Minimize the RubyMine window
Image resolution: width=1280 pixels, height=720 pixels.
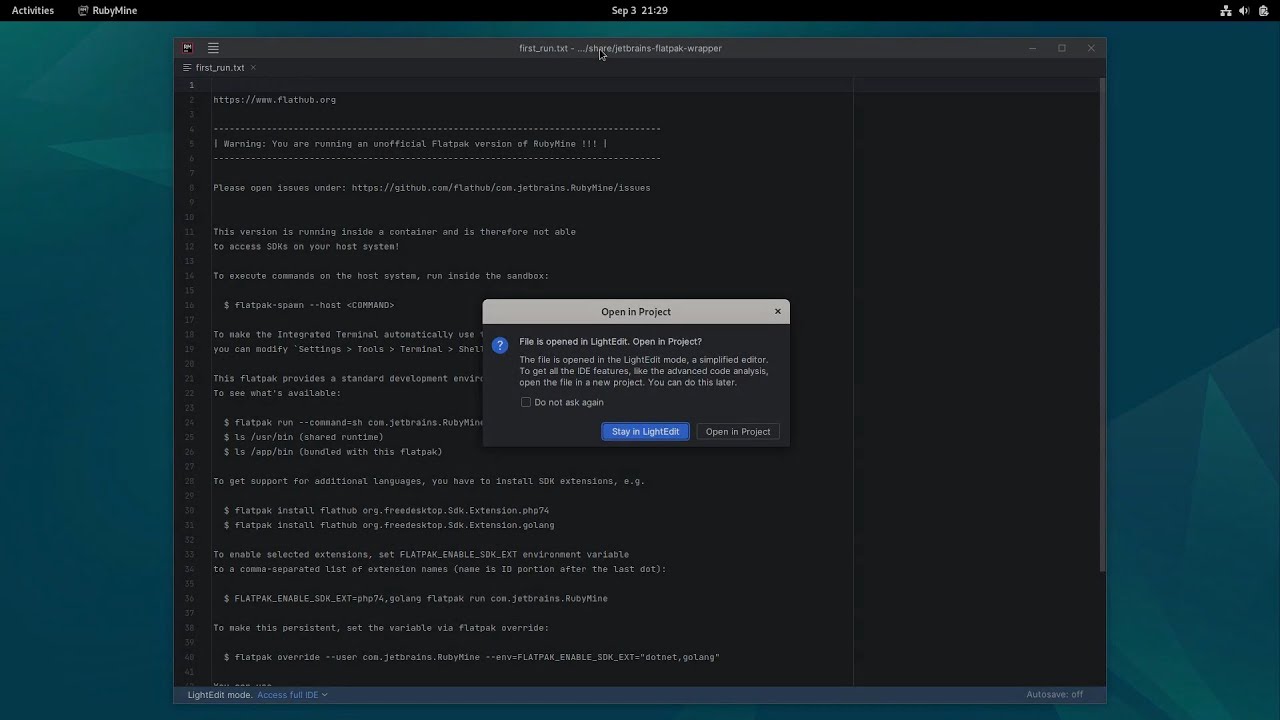click(x=1033, y=48)
